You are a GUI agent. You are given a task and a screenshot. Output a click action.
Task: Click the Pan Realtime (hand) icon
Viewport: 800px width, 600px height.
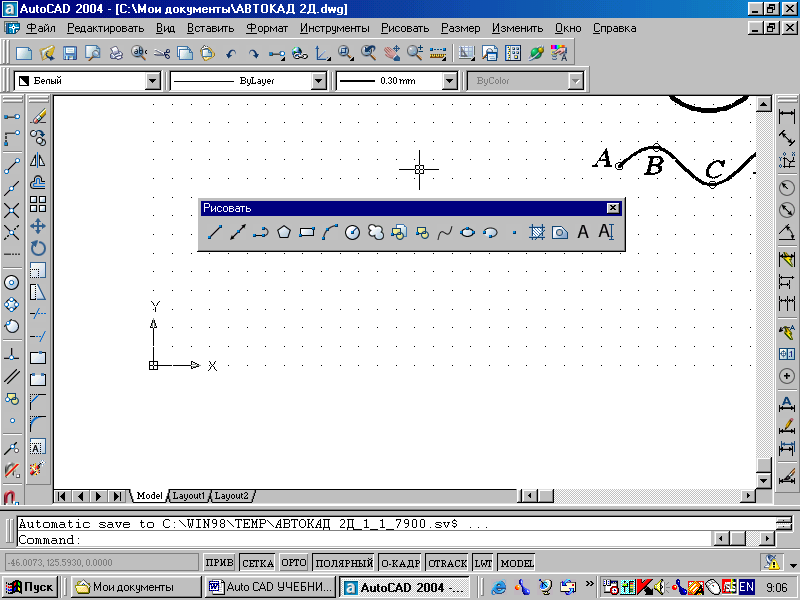(392, 53)
